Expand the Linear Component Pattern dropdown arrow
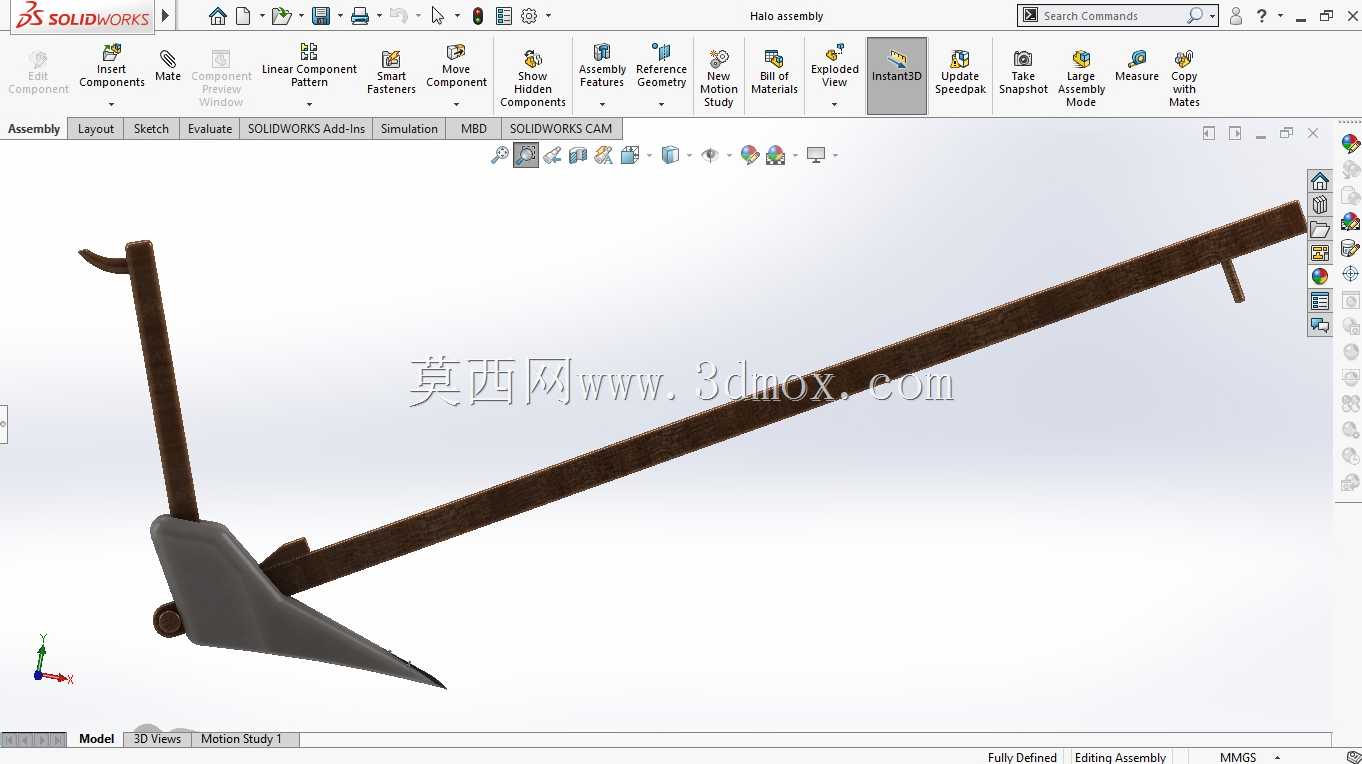The image size is (1362, 764). tap(309, 104)
